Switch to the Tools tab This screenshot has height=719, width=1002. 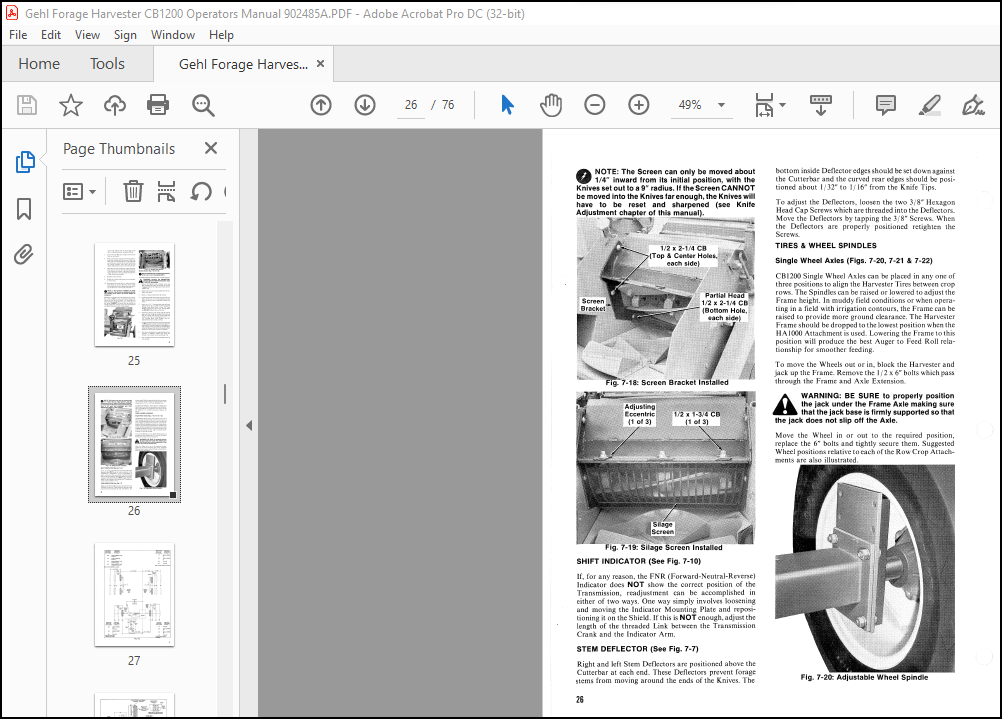pyautogui.click(x=107, y=64)
